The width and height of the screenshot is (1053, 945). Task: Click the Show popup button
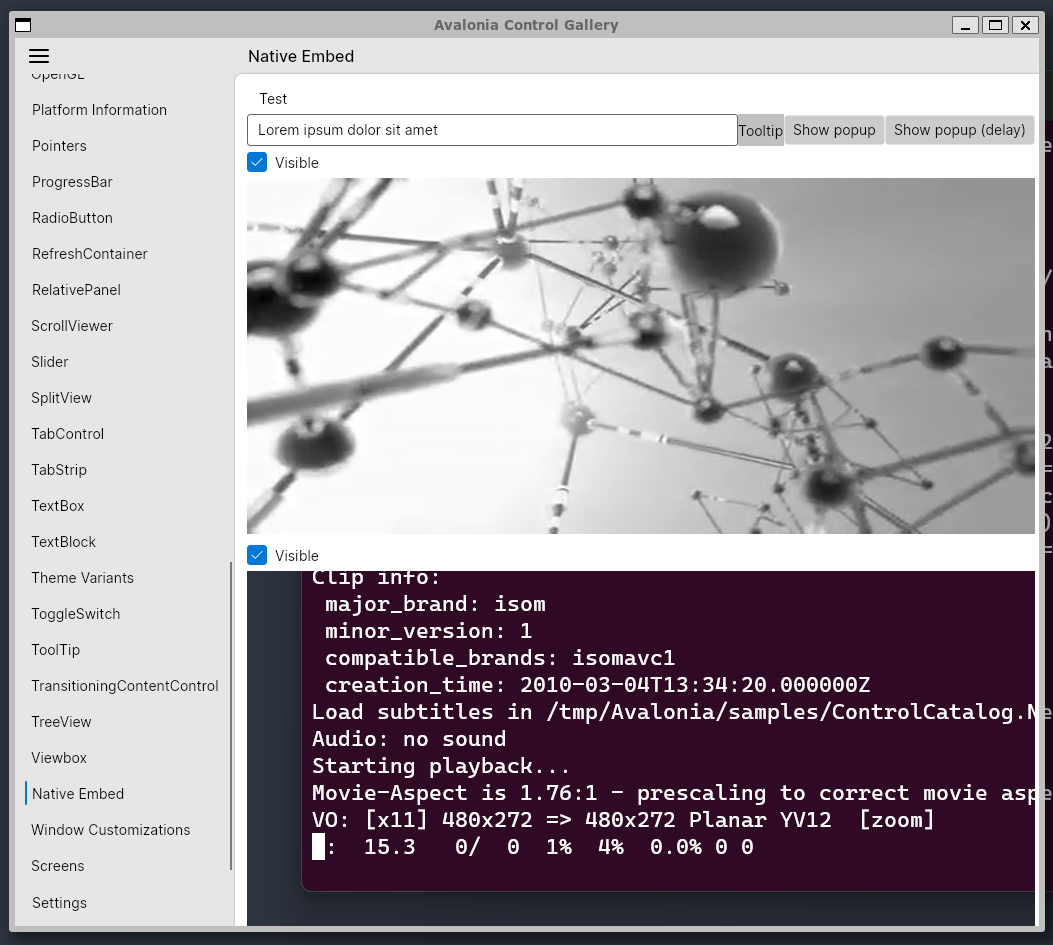coord(834,129)
